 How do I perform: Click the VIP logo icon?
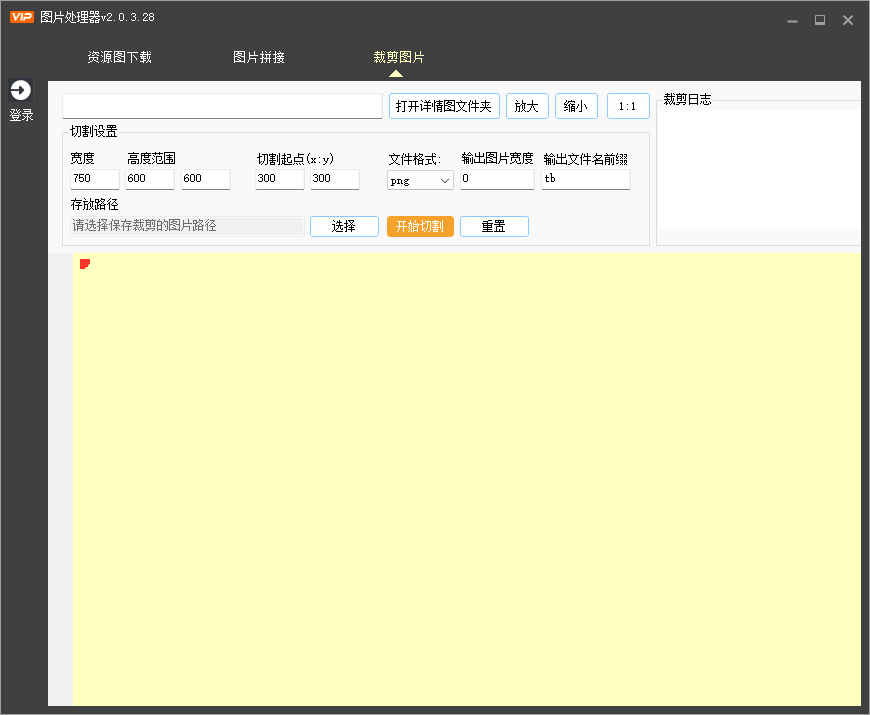(22, 17)
